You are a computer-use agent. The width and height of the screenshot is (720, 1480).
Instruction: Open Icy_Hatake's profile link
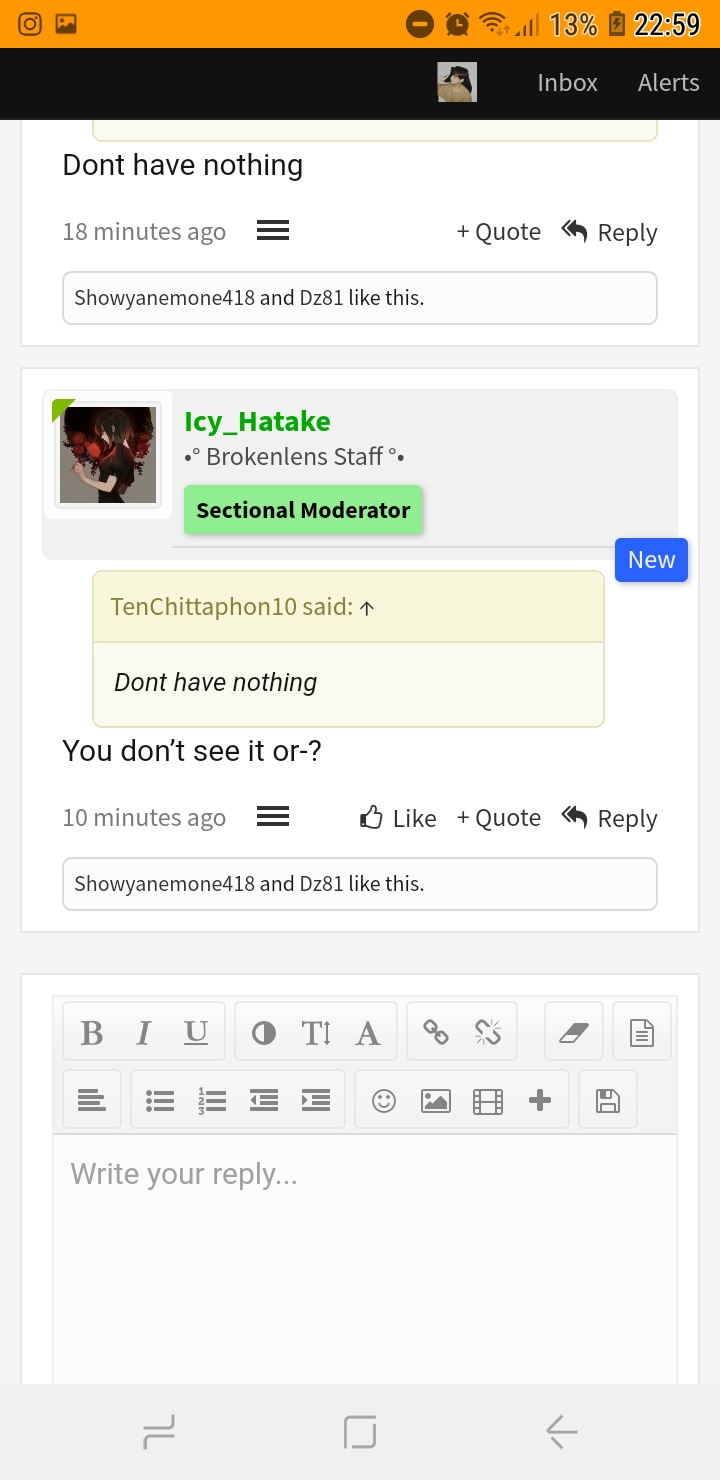[x=257, y=422]
